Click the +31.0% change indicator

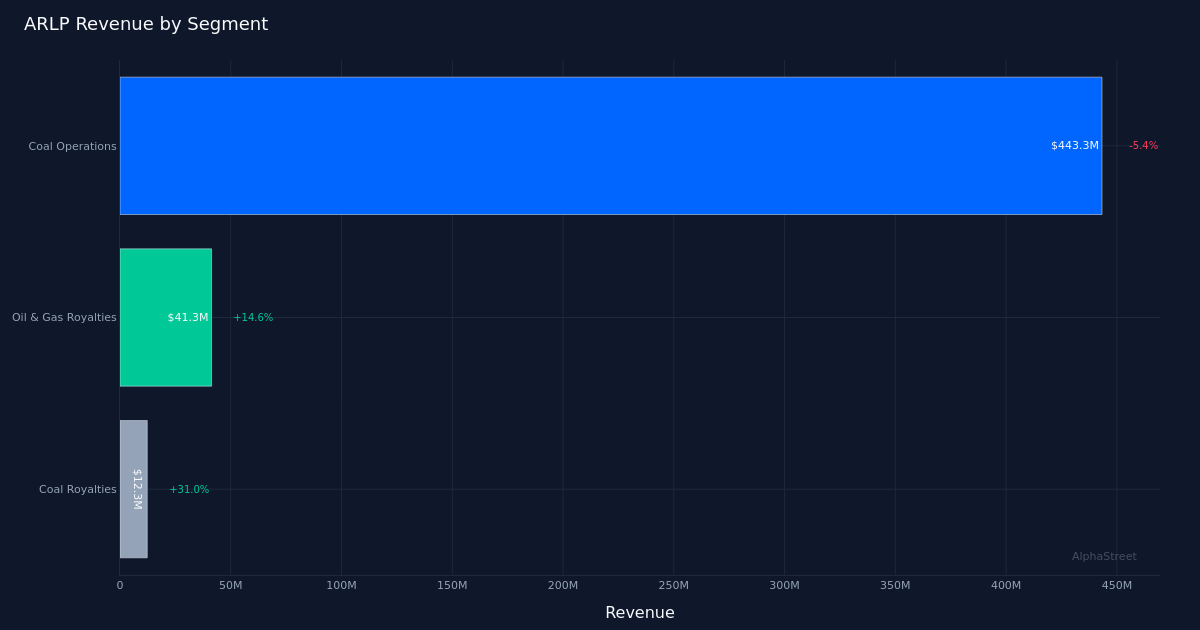(189, 489)
